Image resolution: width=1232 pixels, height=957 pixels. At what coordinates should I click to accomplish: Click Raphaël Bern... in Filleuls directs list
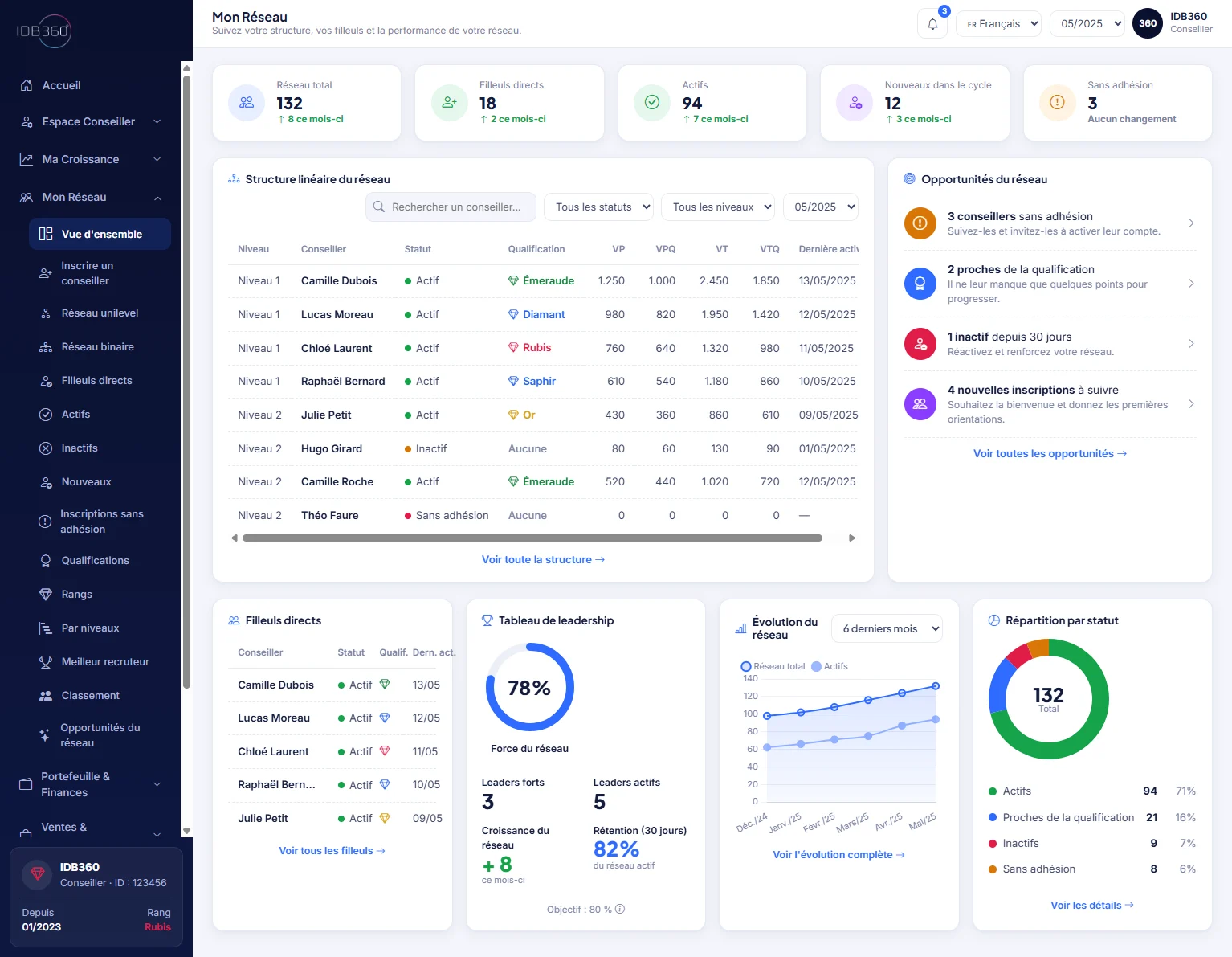276,784
